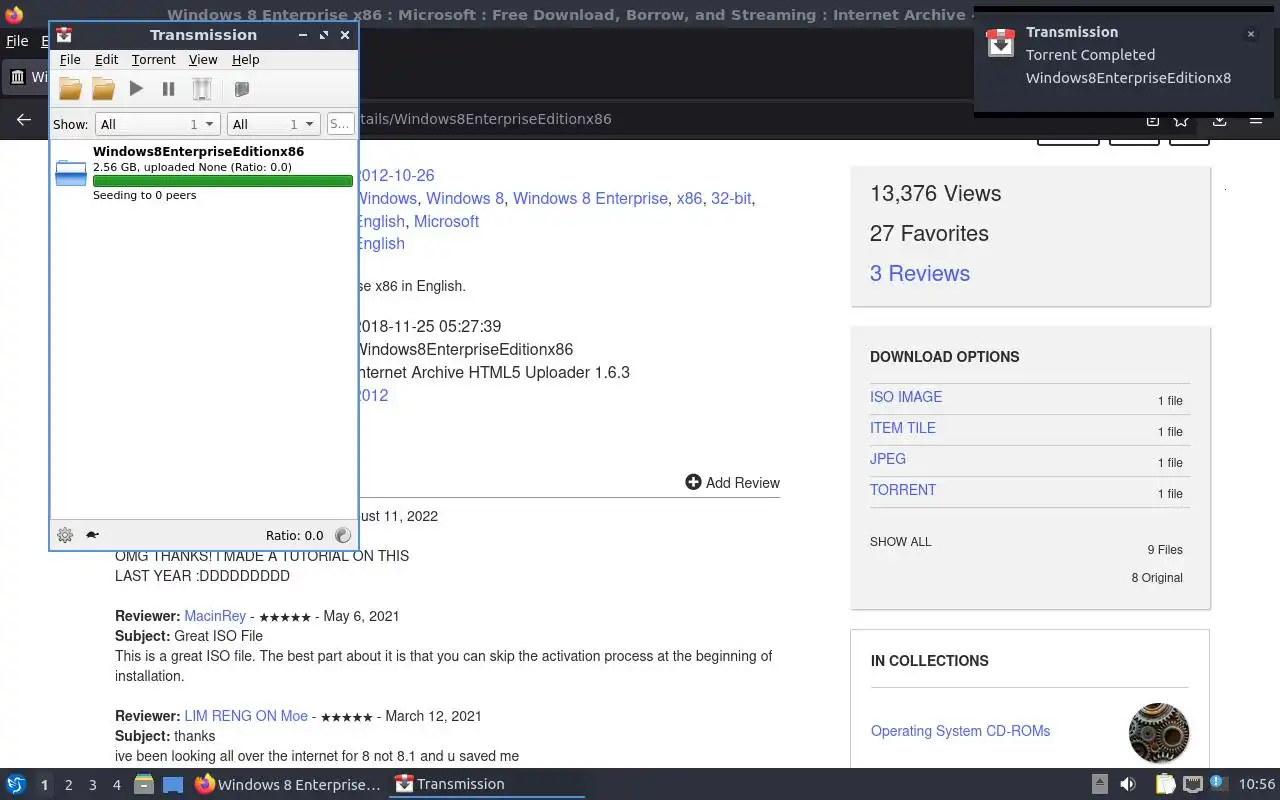The image size is (1280, 800).
Task: Go back with Firefox back arrow
Action: (24, 119)
